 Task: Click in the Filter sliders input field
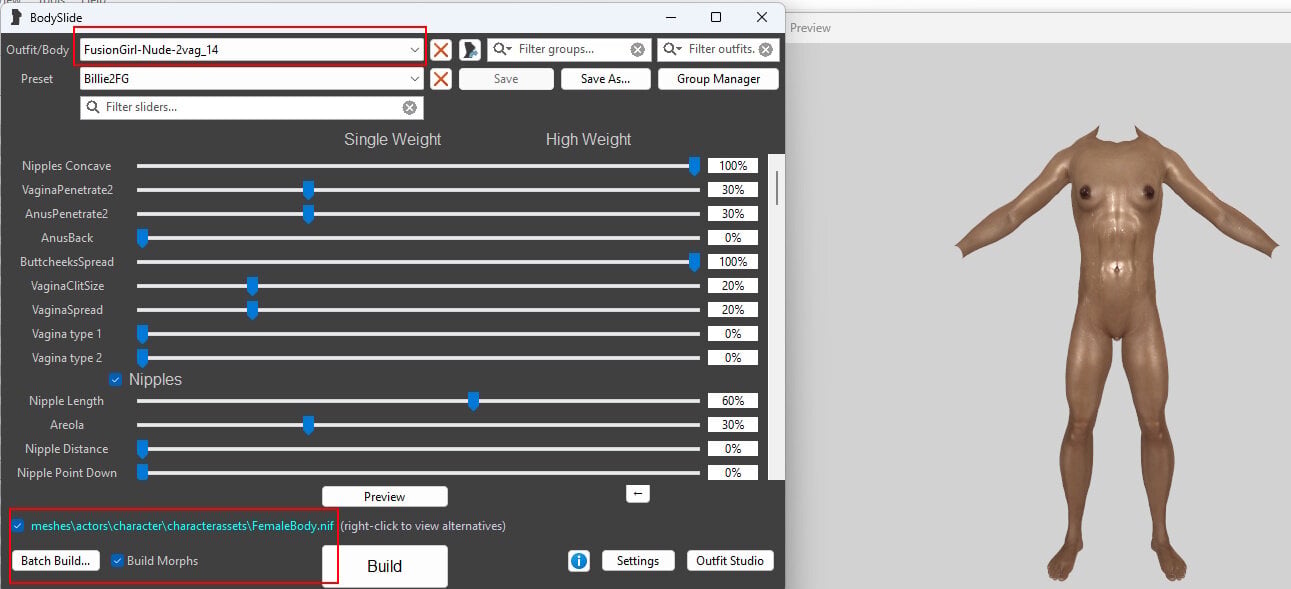(x=250, y=107)
